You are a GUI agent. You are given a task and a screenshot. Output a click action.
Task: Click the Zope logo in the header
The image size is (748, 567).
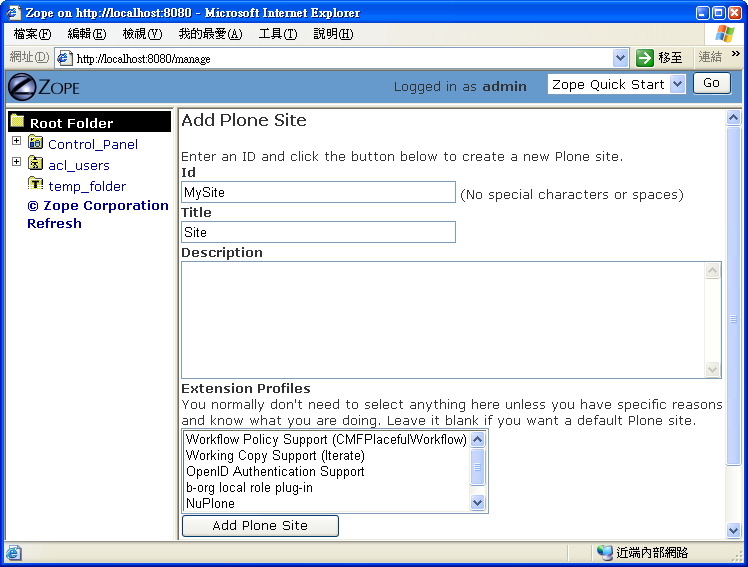pyautogui.click(x=44, y=87)
